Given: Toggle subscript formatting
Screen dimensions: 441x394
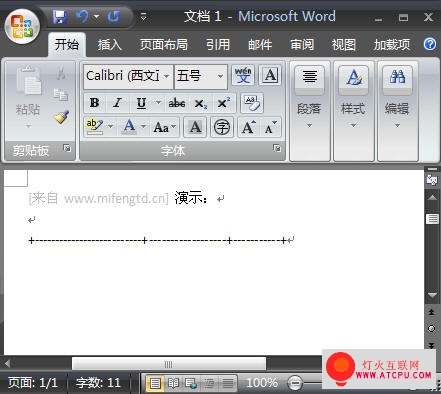Looking at the screenshot, I should pos(200,104).
